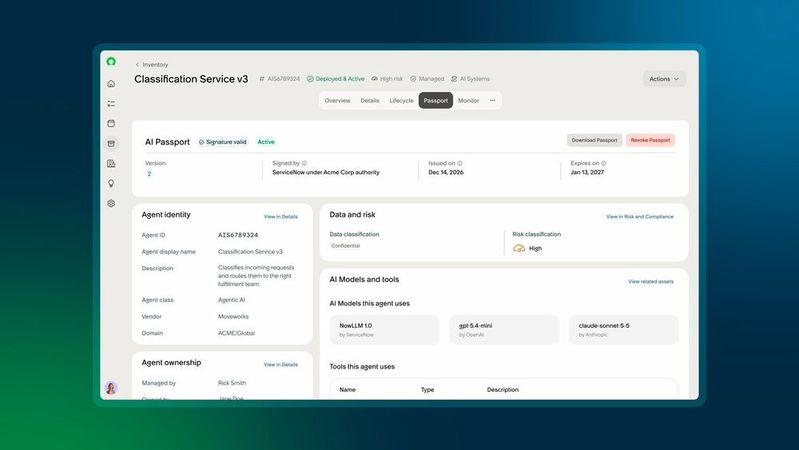The height and width of the screenshot is (450, 799).
Task: Open the Home icon in the sidebar
Action: (x=111, y=84)
